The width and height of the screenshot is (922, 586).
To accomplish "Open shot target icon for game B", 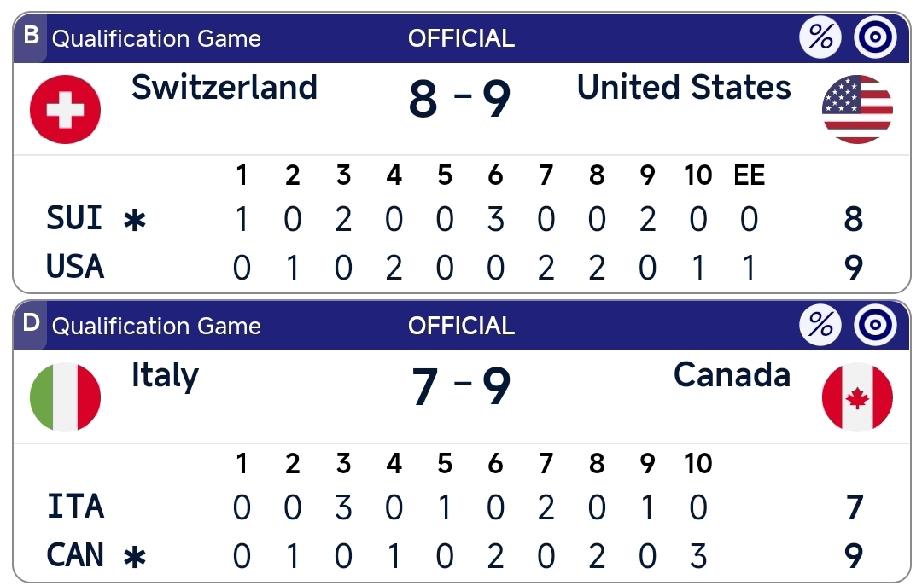I will pos(875,39).
